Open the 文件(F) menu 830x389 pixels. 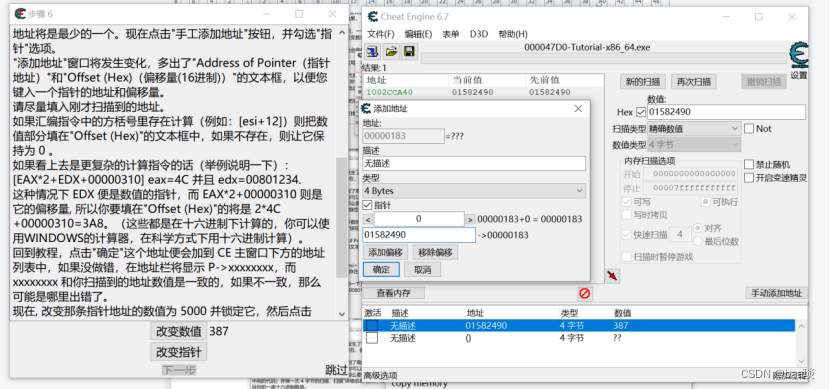click(381, 34)
